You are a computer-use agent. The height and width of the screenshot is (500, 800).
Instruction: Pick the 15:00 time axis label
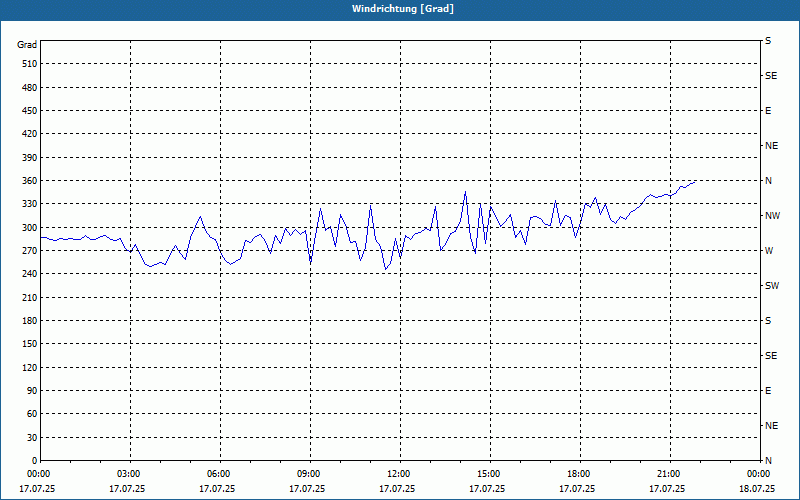[490, 474]
